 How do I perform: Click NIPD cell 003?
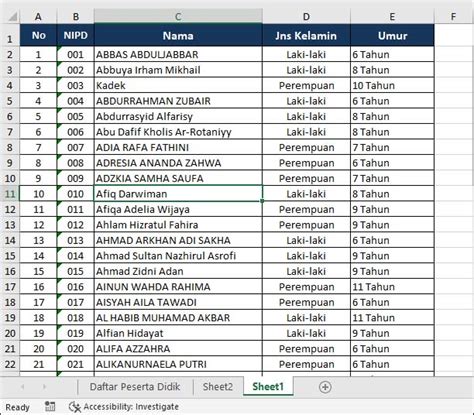[76, 85]
